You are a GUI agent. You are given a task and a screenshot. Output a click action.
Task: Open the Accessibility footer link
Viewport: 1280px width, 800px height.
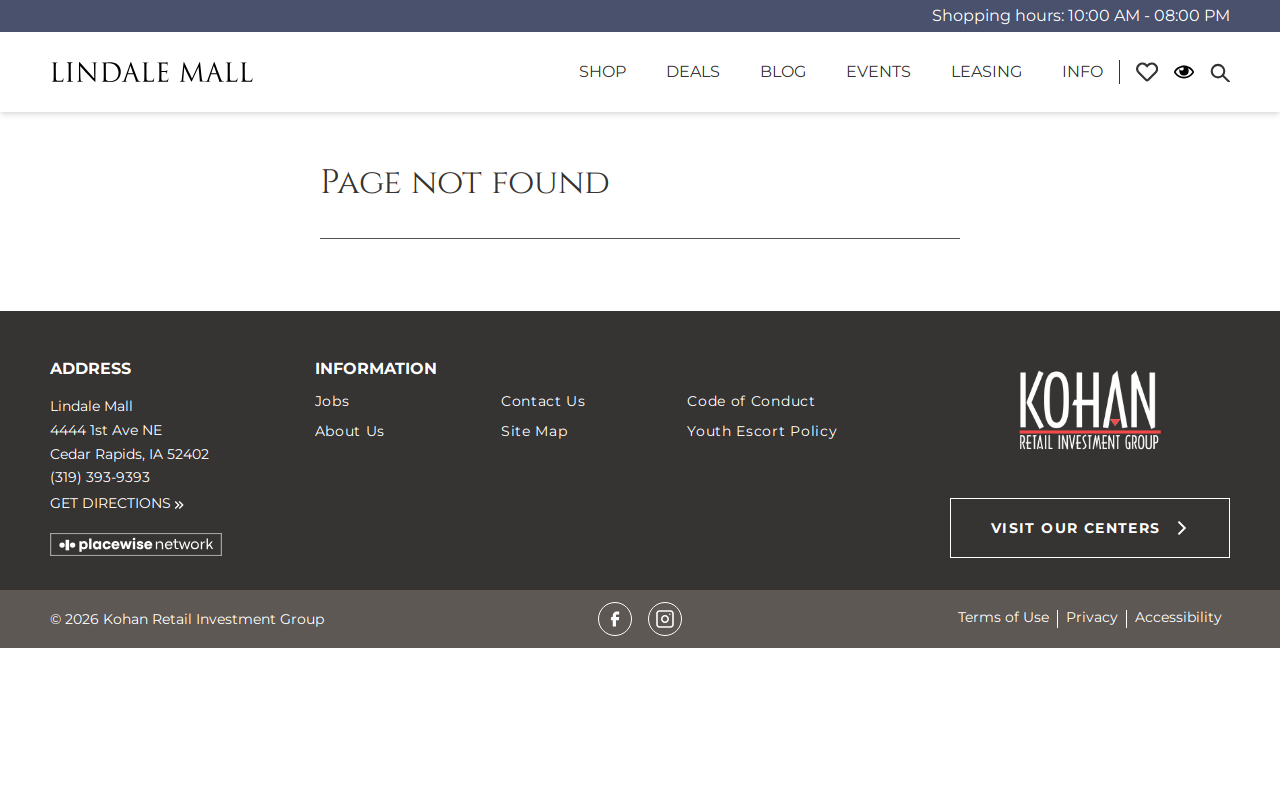[x=1178, y=617]
